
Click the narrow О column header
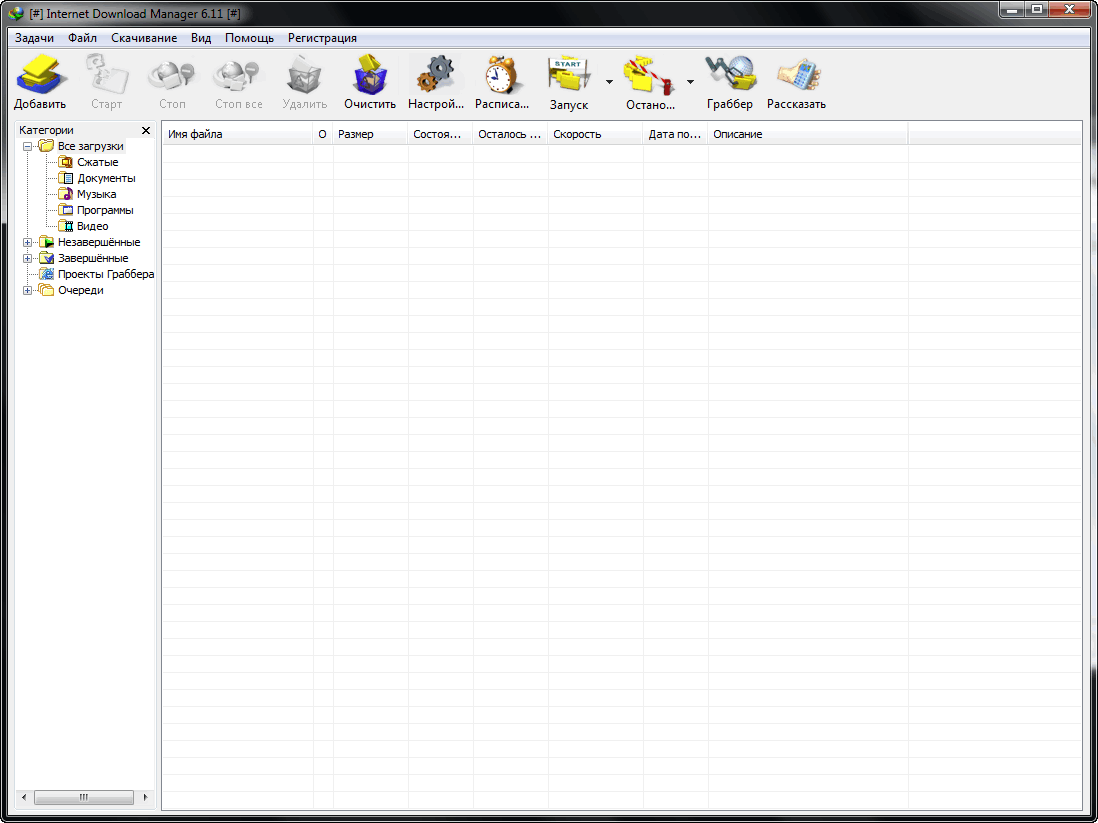[x=323, y=134]
